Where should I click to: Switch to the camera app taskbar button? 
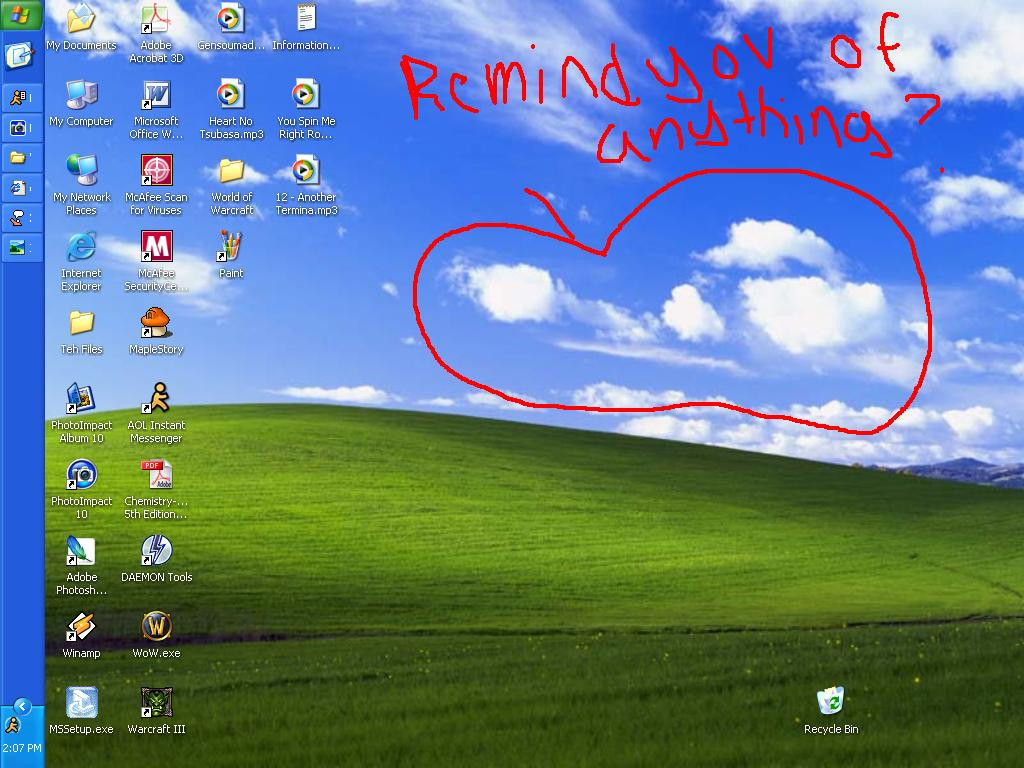pyautogui.click(x=22, y=128)
